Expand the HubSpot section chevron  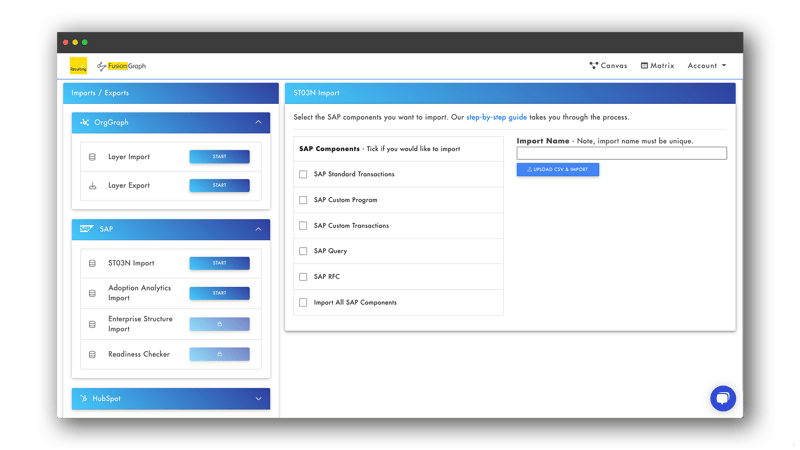coord(258,398)
